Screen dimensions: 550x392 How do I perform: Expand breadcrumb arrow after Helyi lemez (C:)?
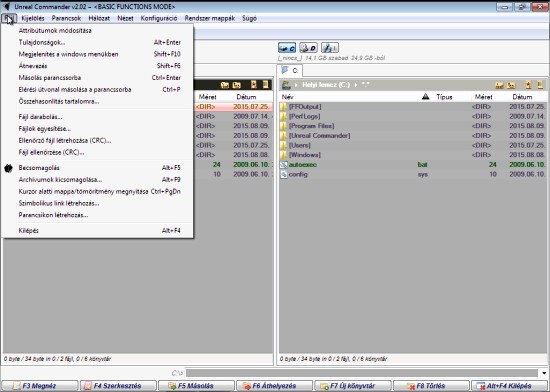pyautogui.click(x=356, y=85)
